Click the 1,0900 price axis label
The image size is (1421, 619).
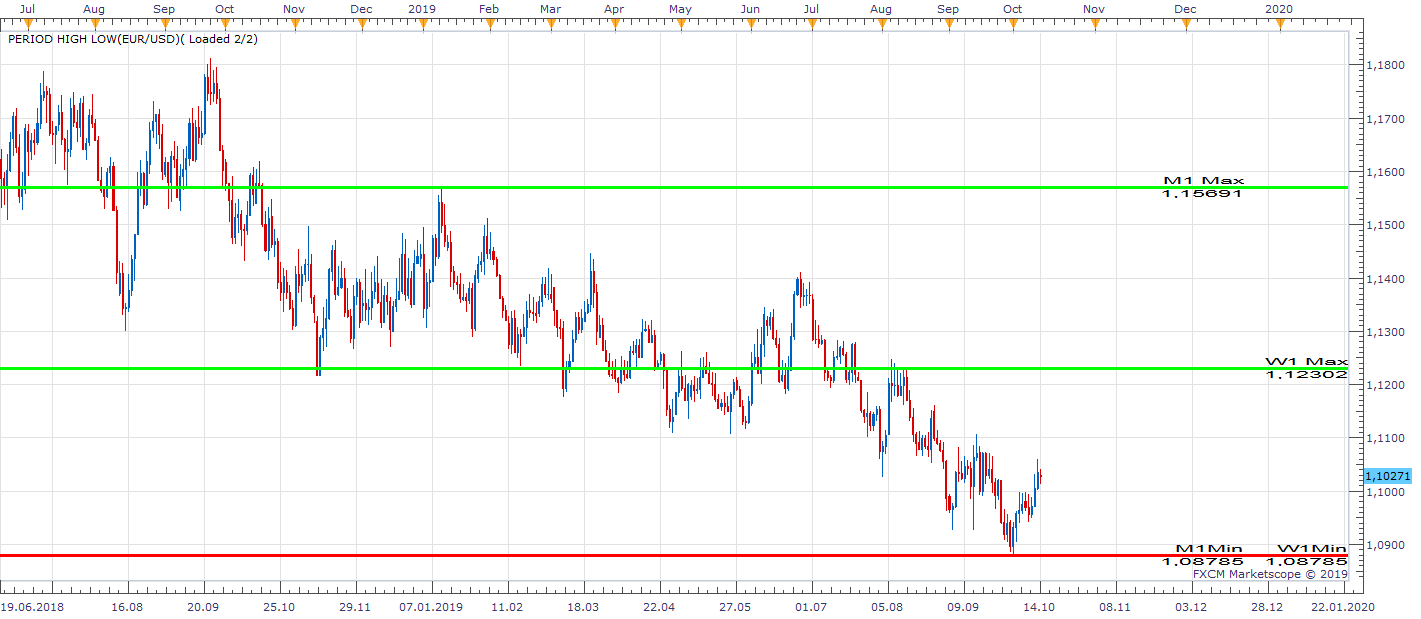pos(1384,545)
